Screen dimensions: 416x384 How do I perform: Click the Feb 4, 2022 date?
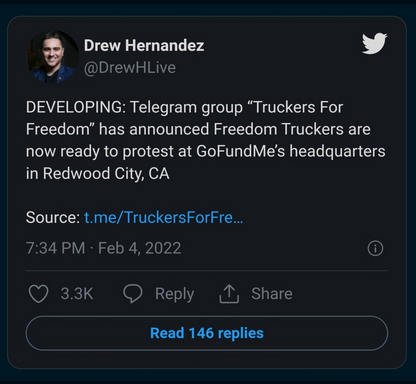140,248
